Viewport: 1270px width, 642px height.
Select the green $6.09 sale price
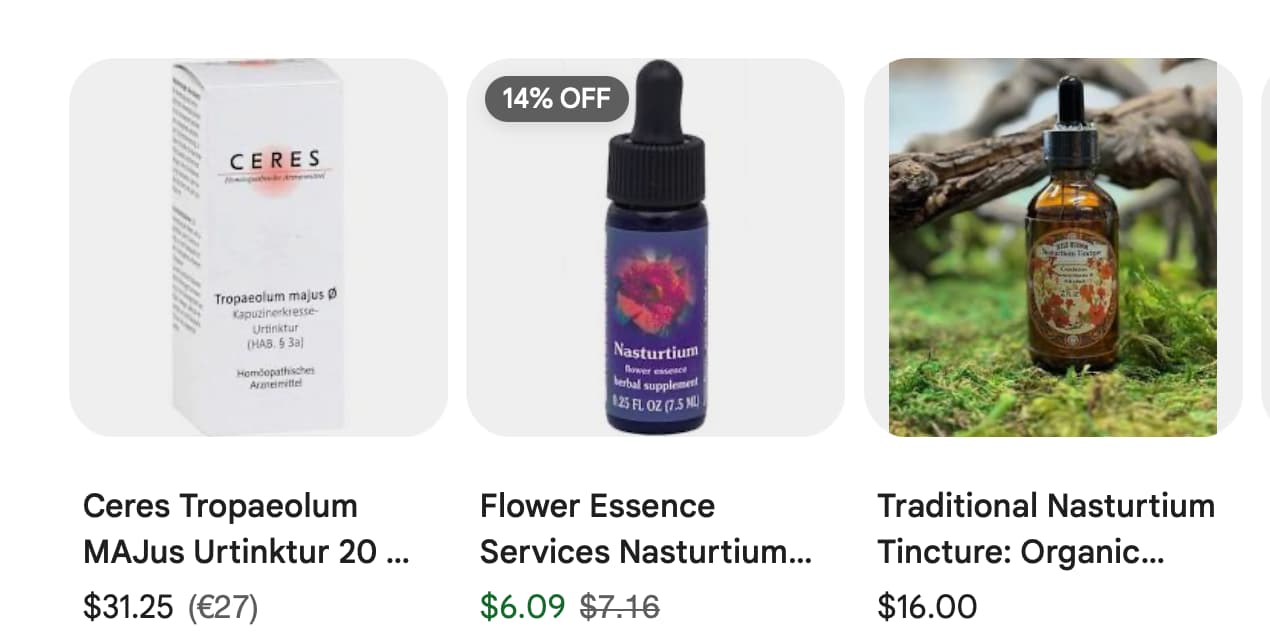coord(522,607)
